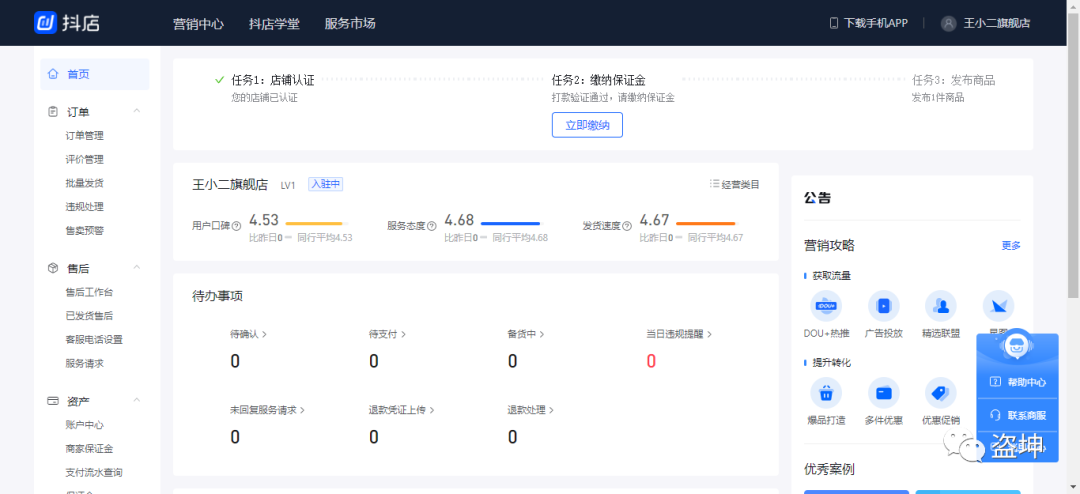Open 评价管理 in sidebar
1080x494 pixels.
pyautogui.click(x=85, y=159)
